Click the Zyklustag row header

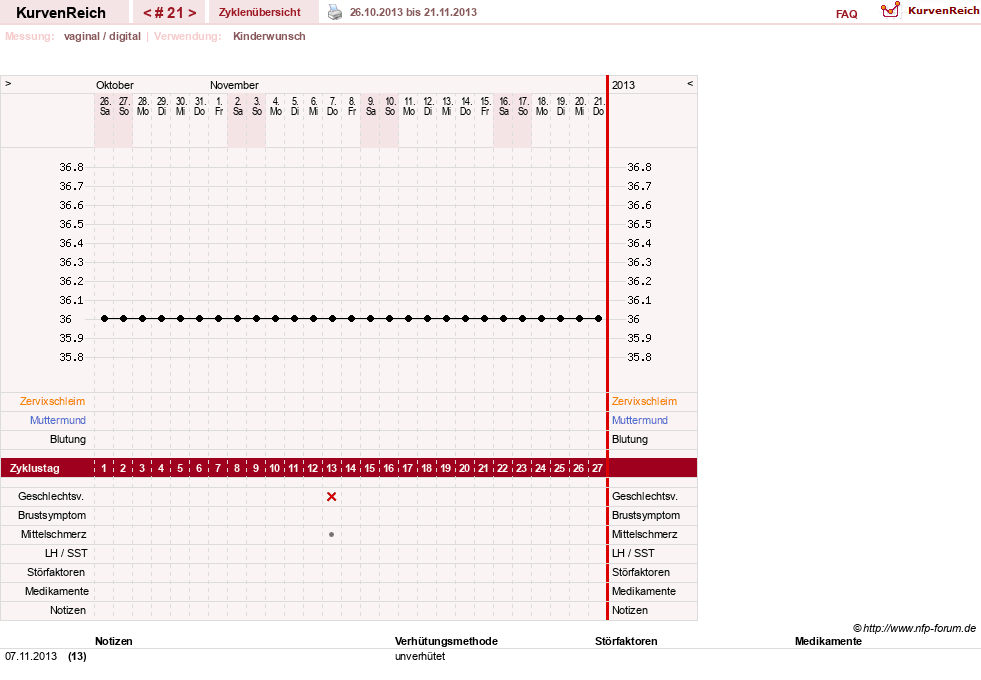pos(34,468)
